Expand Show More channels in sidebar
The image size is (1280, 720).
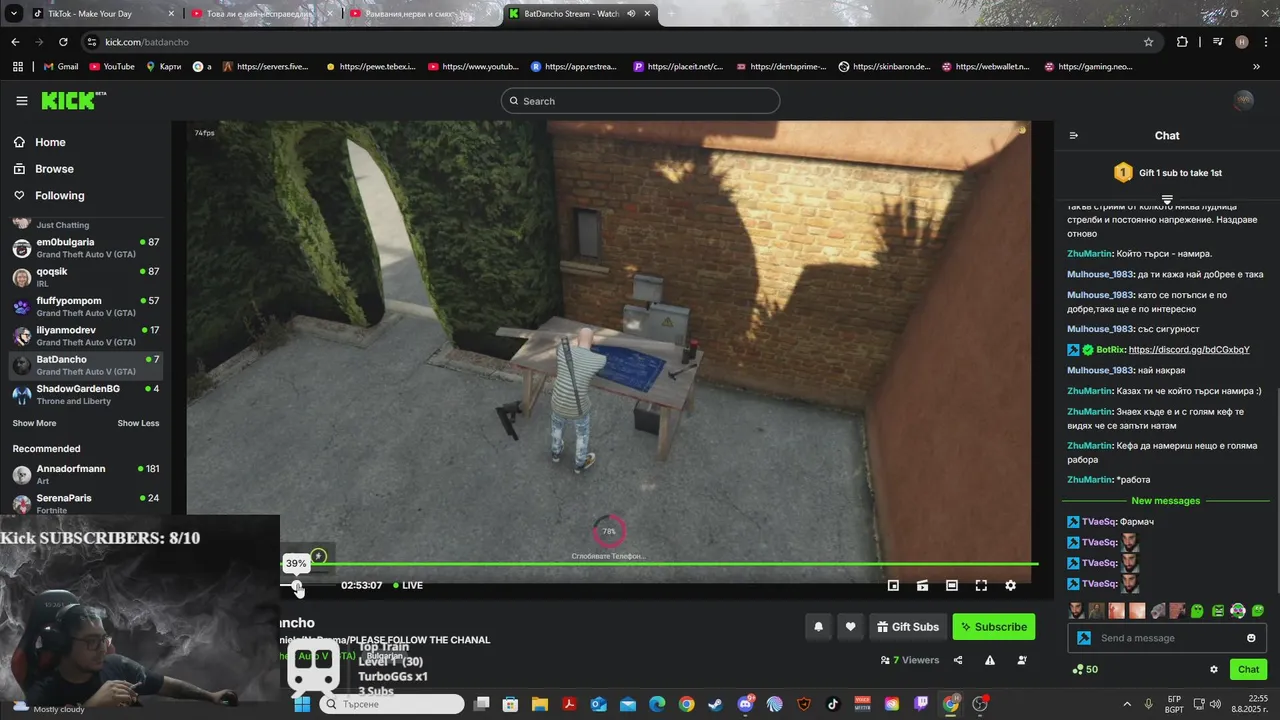(34, 423)
